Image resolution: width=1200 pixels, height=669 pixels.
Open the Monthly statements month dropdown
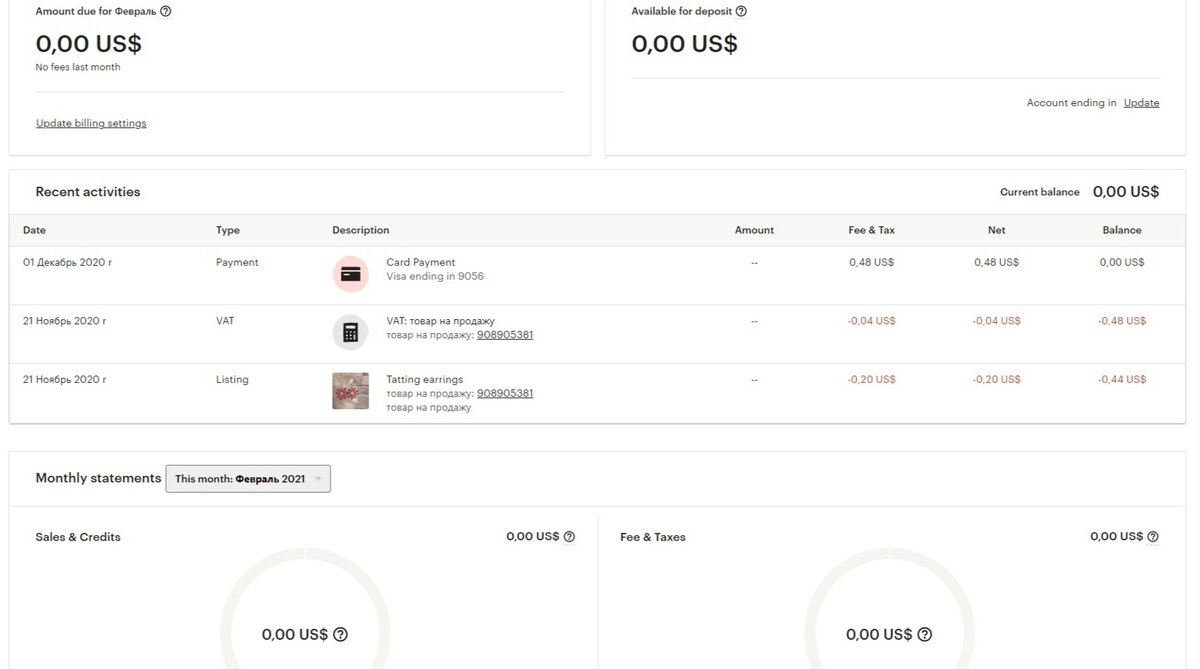tap(248, 479)
